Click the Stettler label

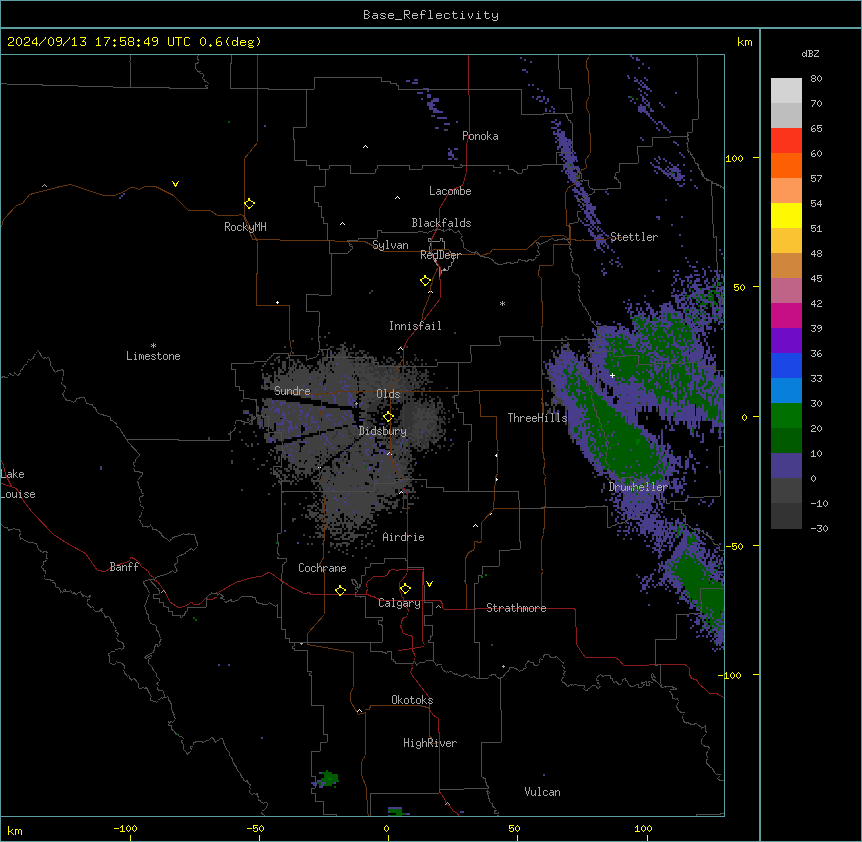click(x=633, y=237)
